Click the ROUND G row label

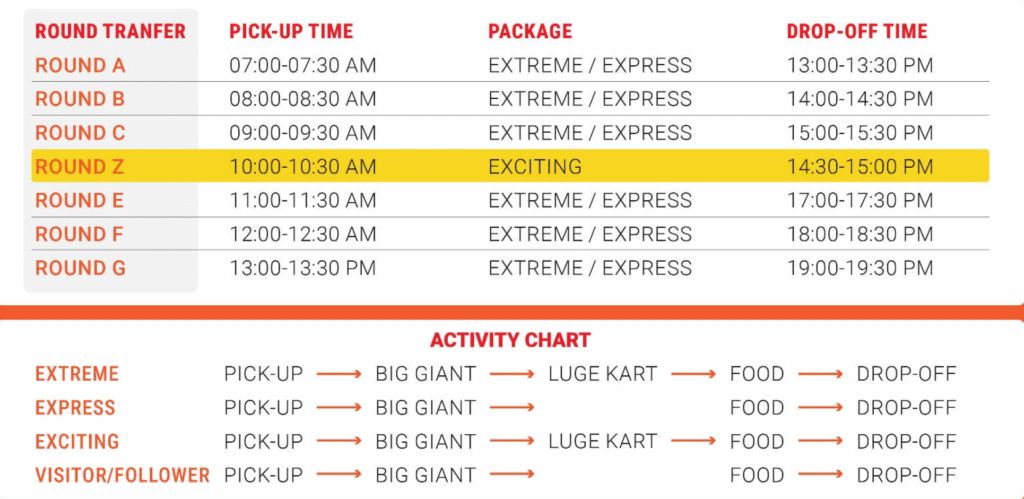(x=80, y=268)
